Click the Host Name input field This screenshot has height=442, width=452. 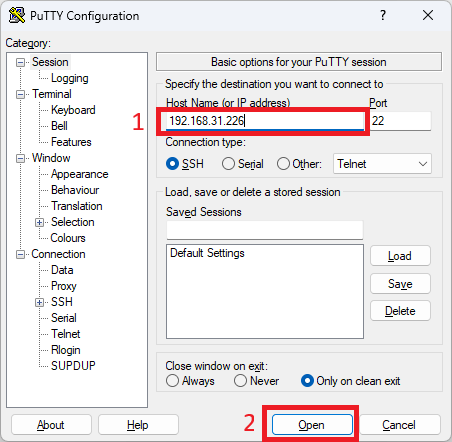(x=265, y=121)
